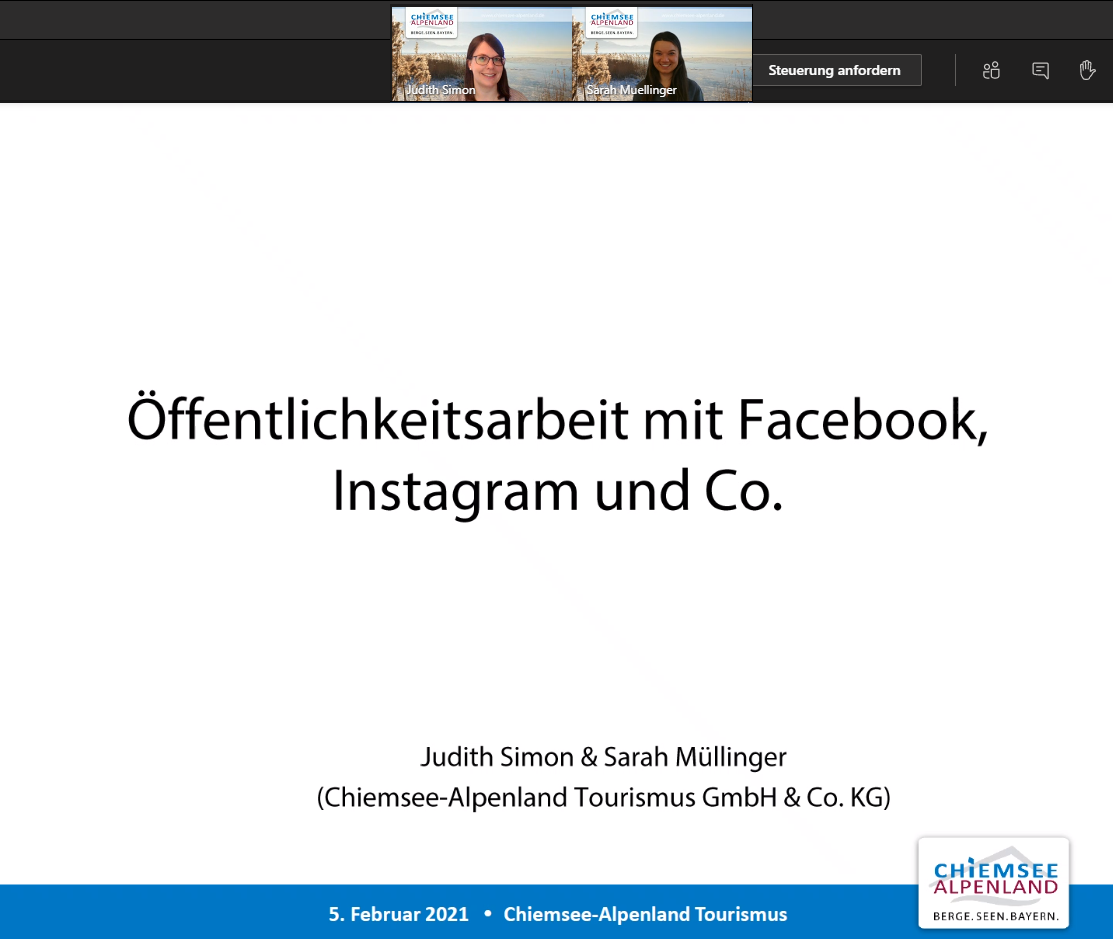Click the 'Sarah Muellinger' name label on video
This screenshot has width=1113, height=939.
coord(631,90)
